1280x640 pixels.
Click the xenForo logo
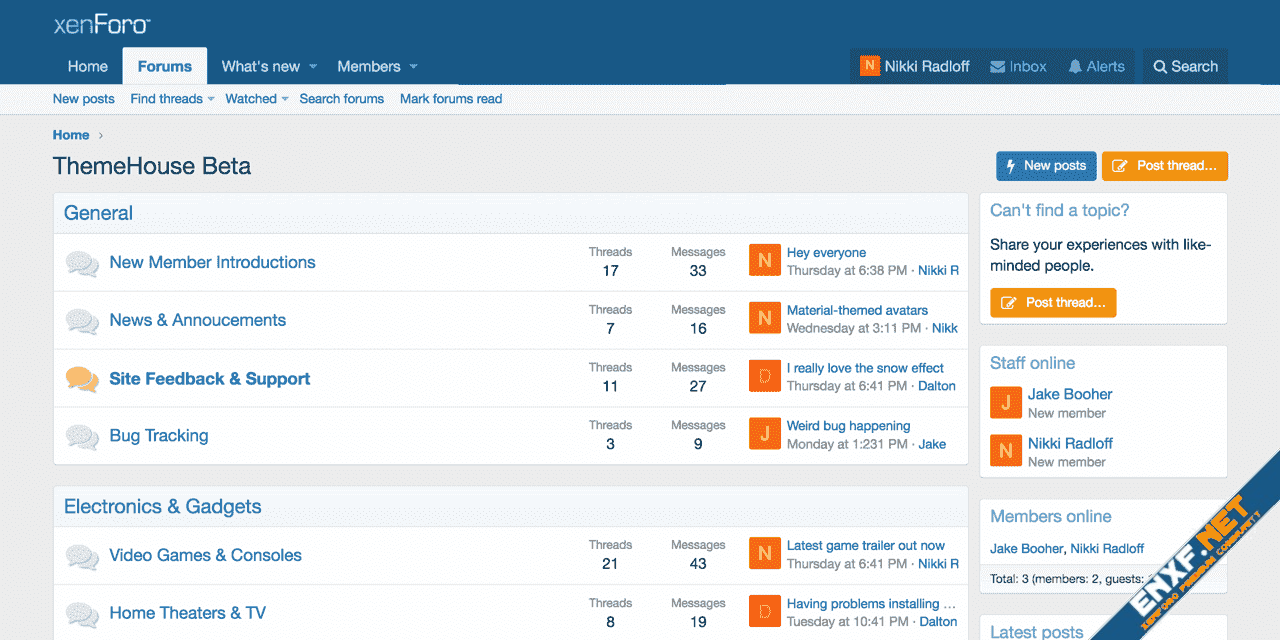coord(101,25)
